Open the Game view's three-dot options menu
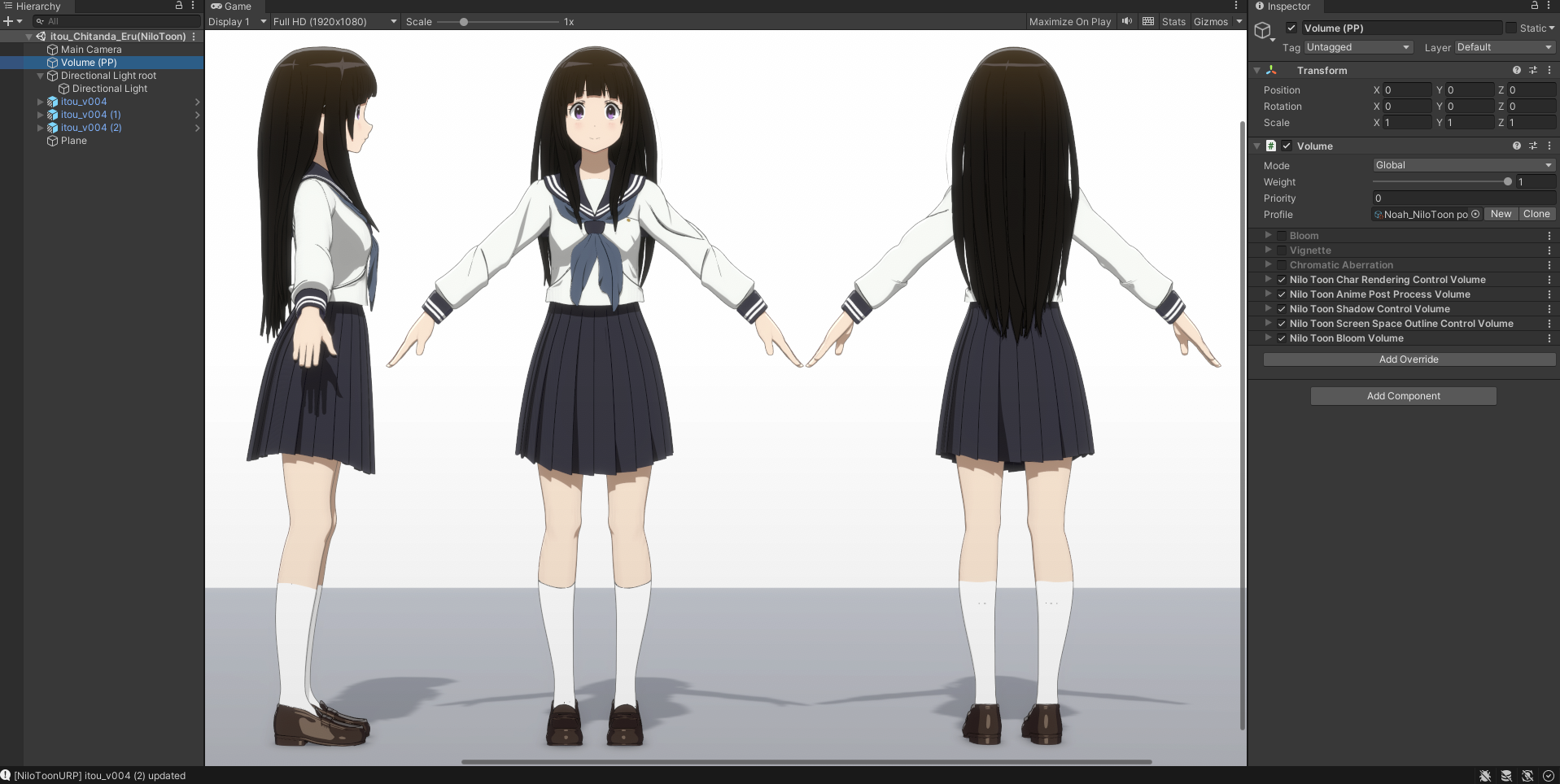Image resolution: width=1560 pixels, height=784 pixels. coord(1236,6)
